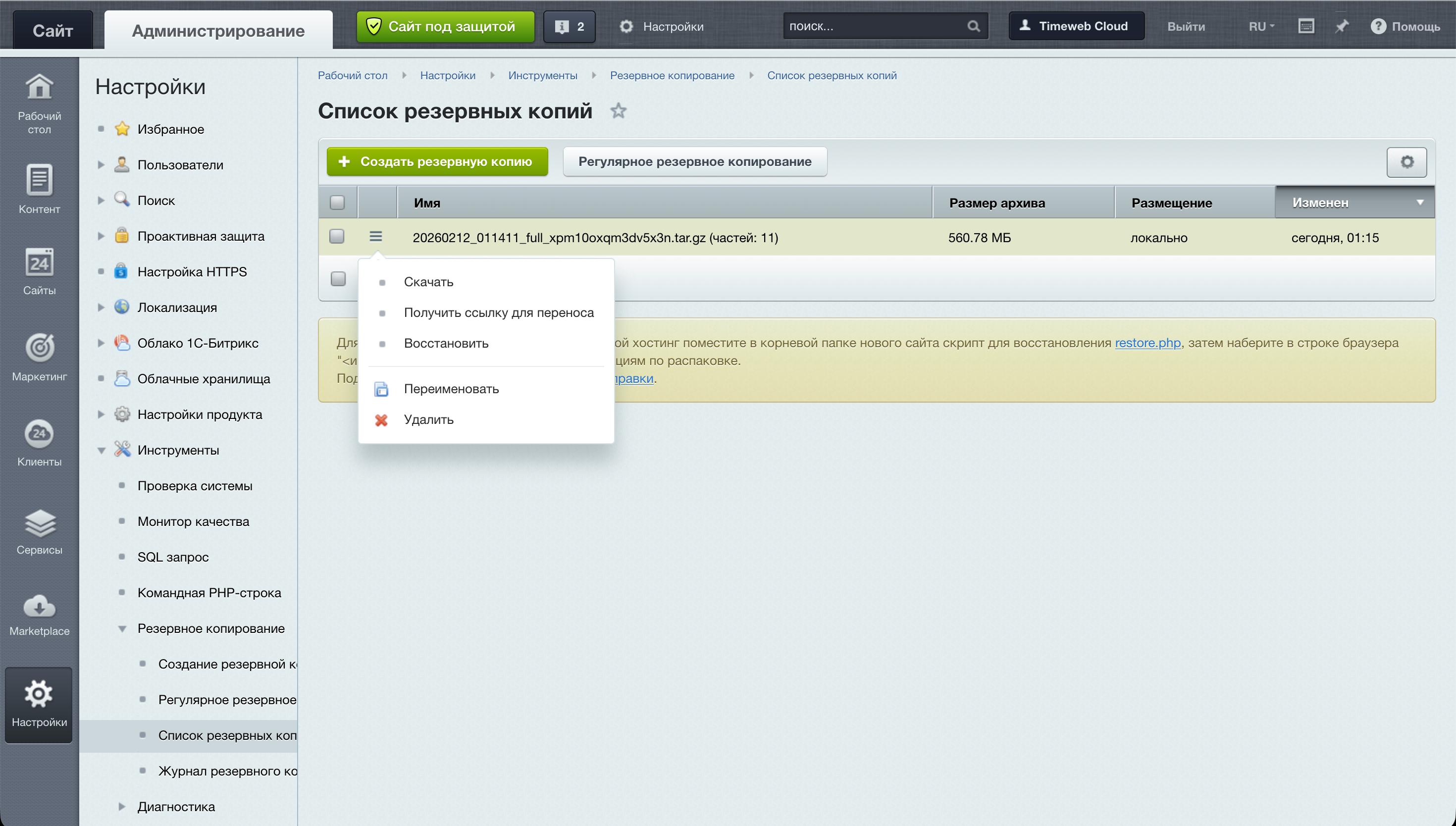This screenshot has height=826, width=1456.
Task: Add page to favorites star icon
Action: click(x=618, y=111)
